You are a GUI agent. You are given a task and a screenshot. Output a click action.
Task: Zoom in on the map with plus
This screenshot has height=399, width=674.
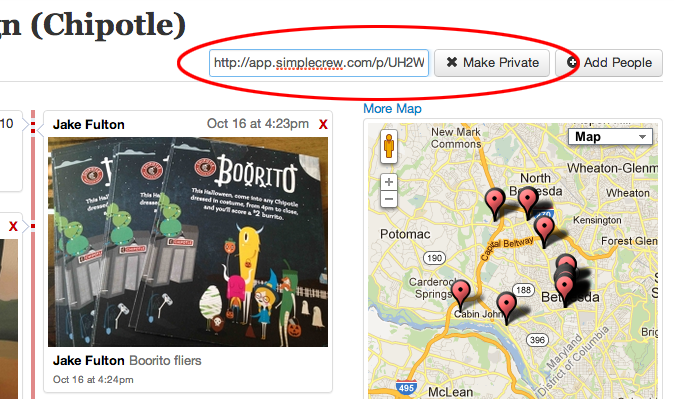pyautogui.click(x=389, y=182)
